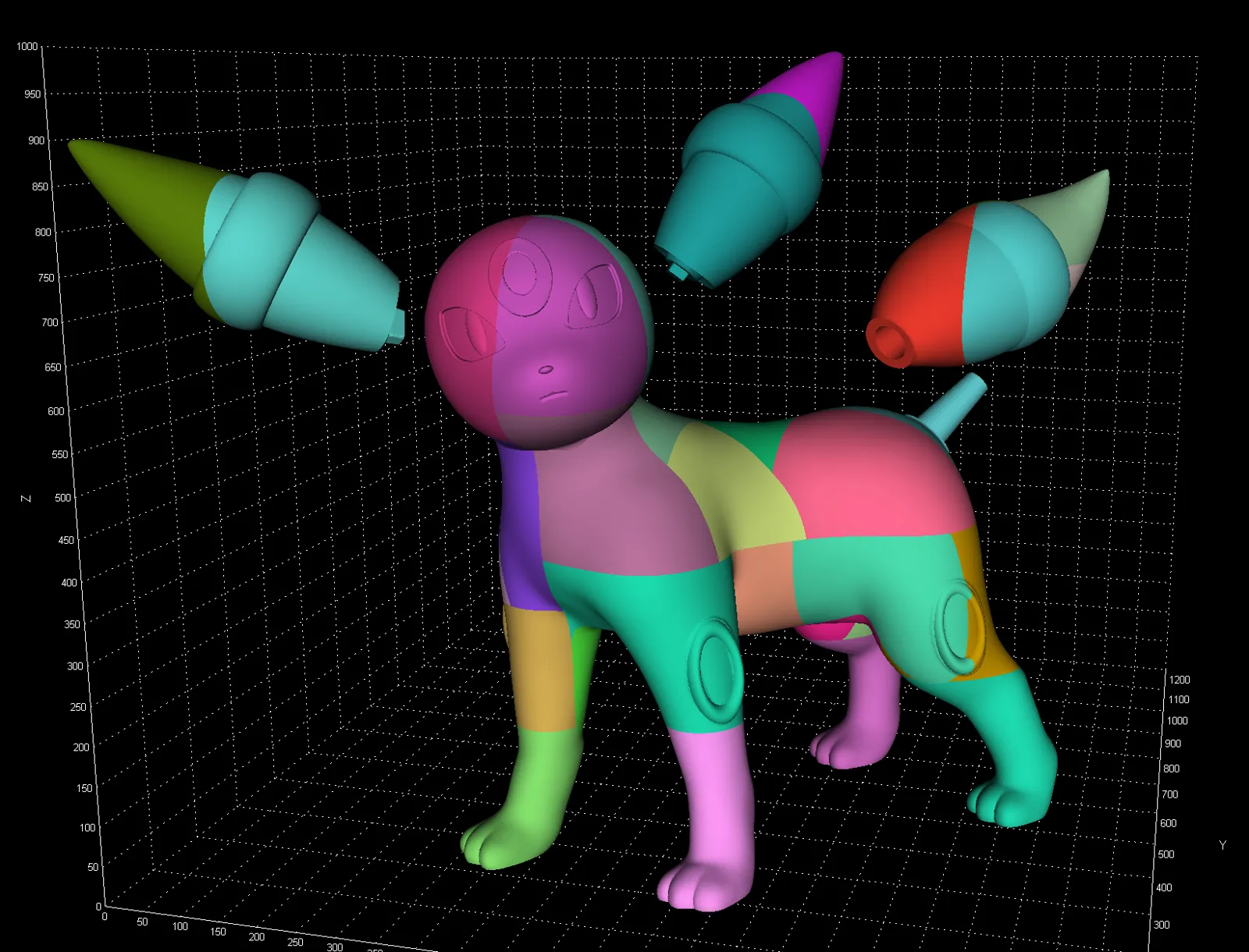
Task: Click the 850 tick label
Action: 40,186
